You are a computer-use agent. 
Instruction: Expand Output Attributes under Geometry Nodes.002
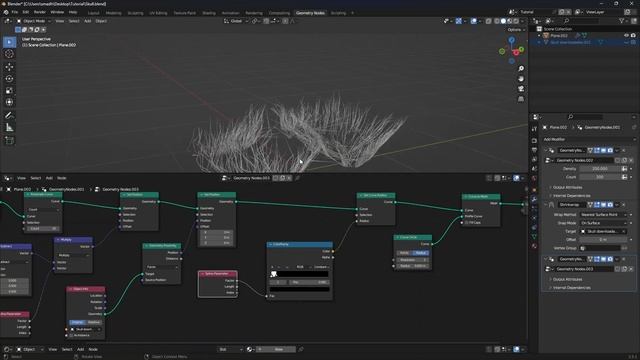point(567,187)
